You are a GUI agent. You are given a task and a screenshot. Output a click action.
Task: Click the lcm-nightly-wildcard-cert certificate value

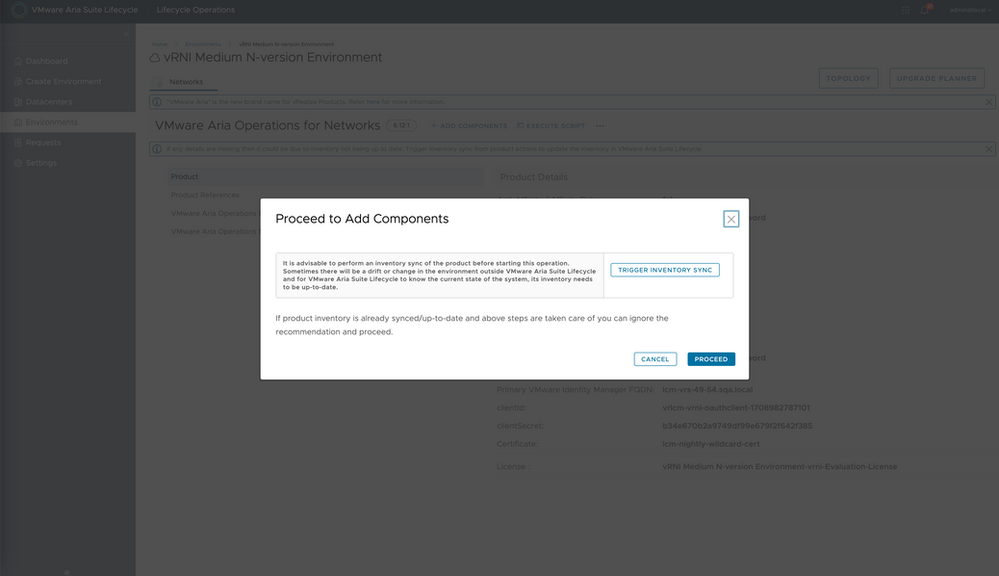click(x=710, y=444)
